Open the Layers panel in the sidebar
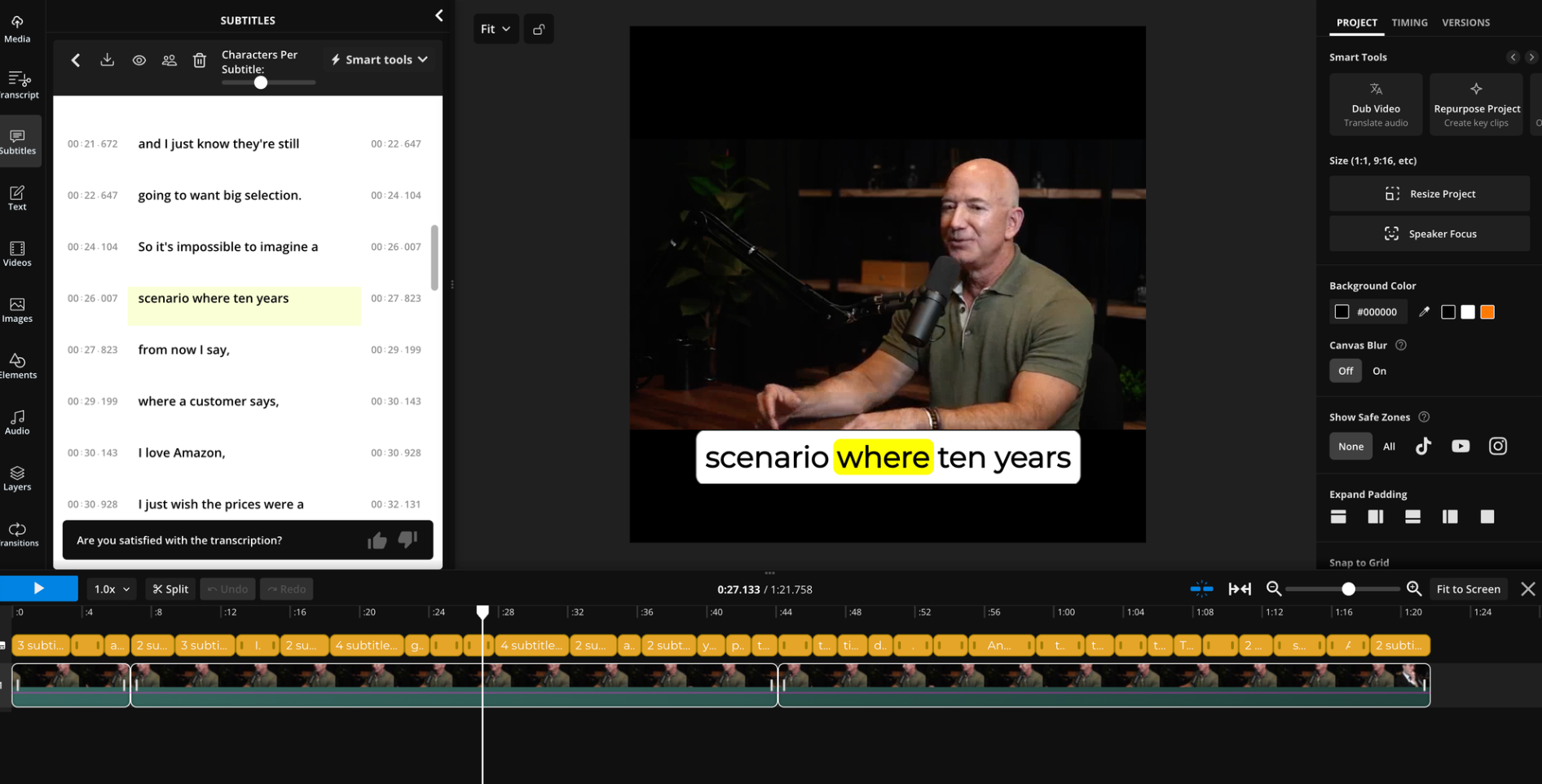 tap(18, 478)
